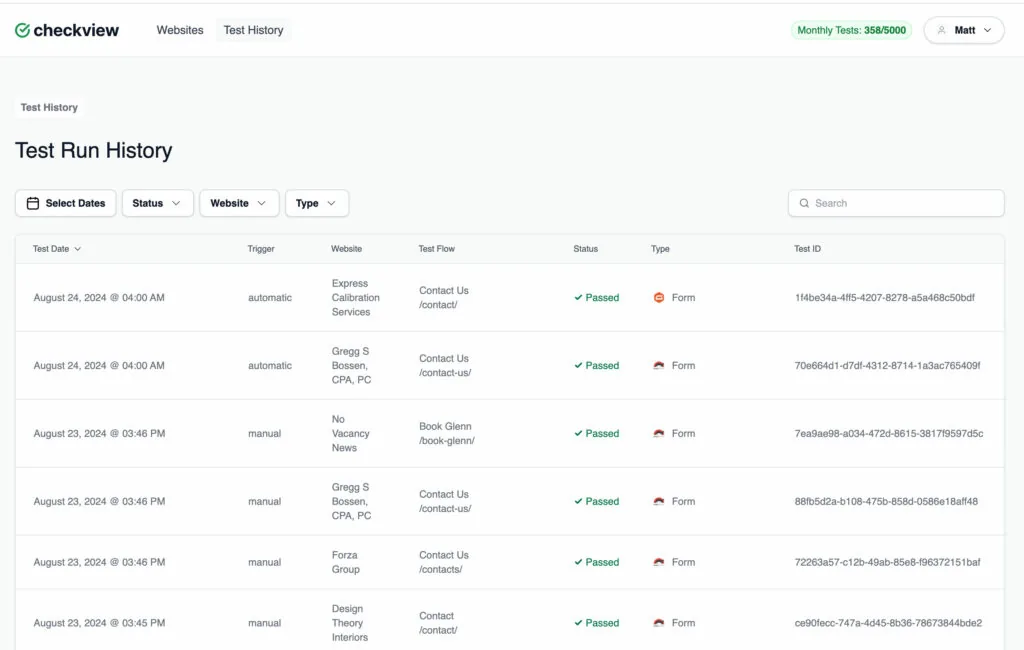Select test ID 88fb5d2a-b108-475b-858d-0586e18aff48
1024x650 pixels.
point(886,501)
